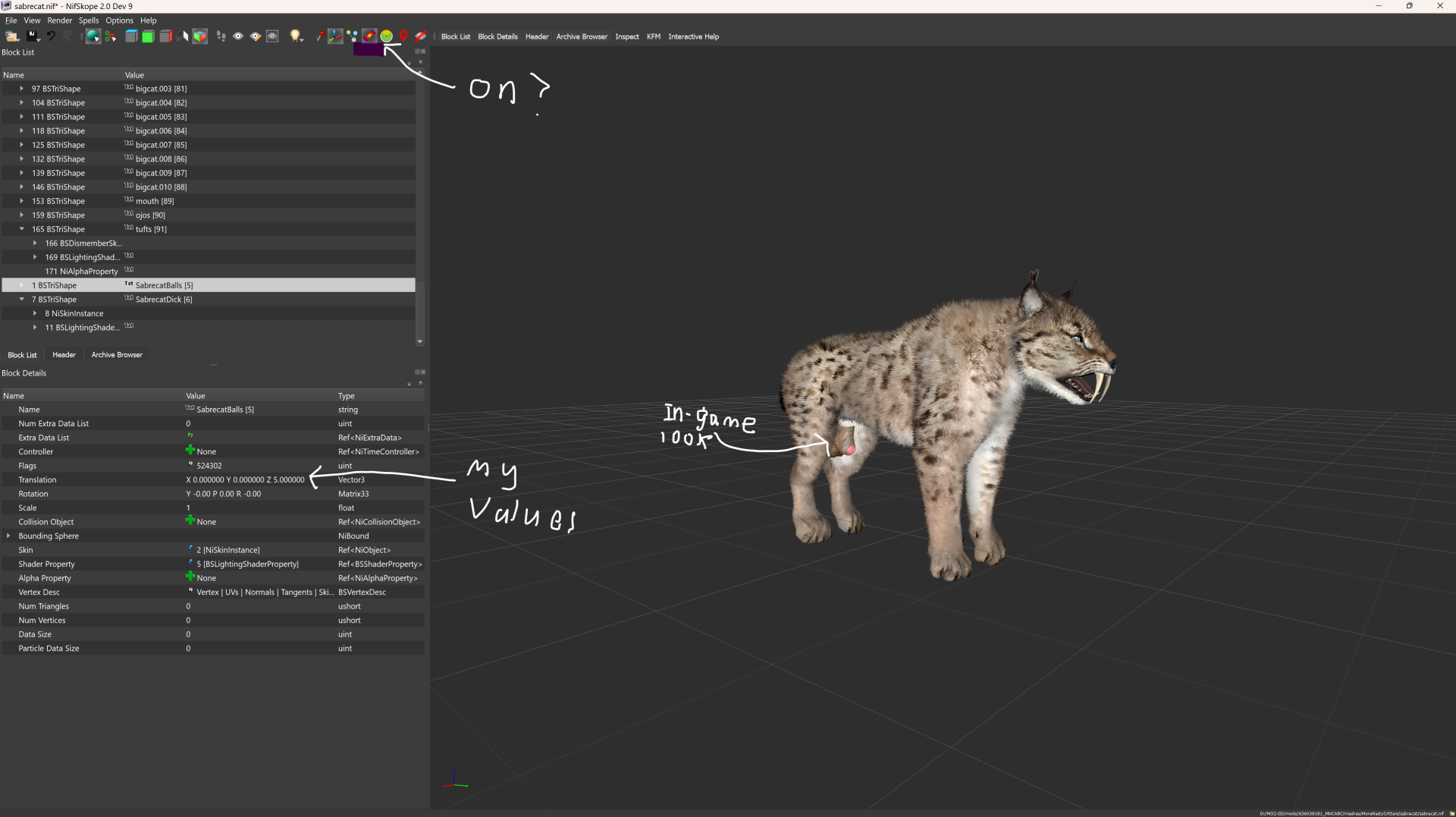Expand 8 NiSkinInstance node
The image size is (1456, 817).
35,313
